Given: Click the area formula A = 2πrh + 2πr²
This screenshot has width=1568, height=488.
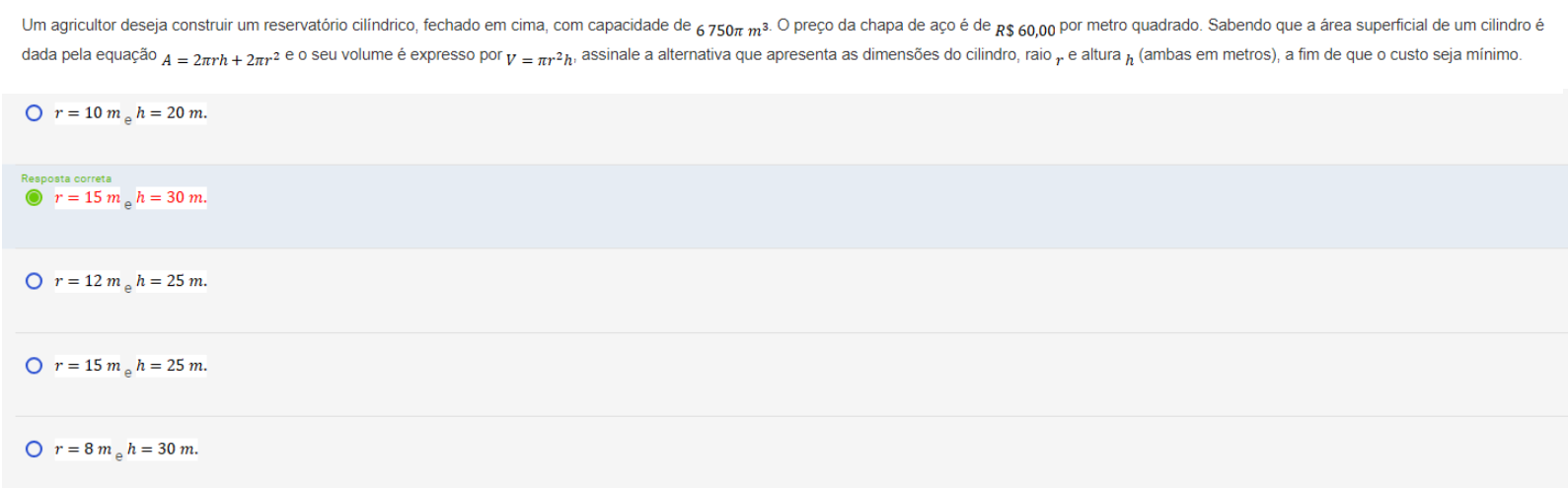Looking at the screenshot, I should (x=221, y=60).
